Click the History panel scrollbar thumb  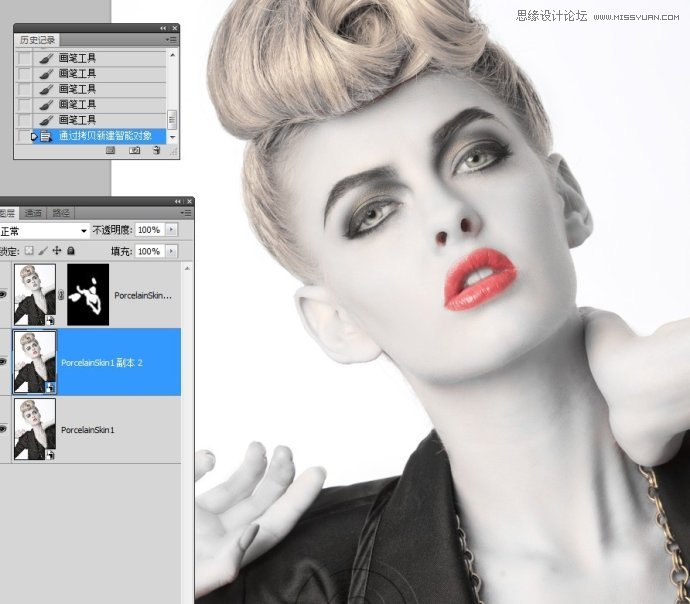(x=172, y=119)
